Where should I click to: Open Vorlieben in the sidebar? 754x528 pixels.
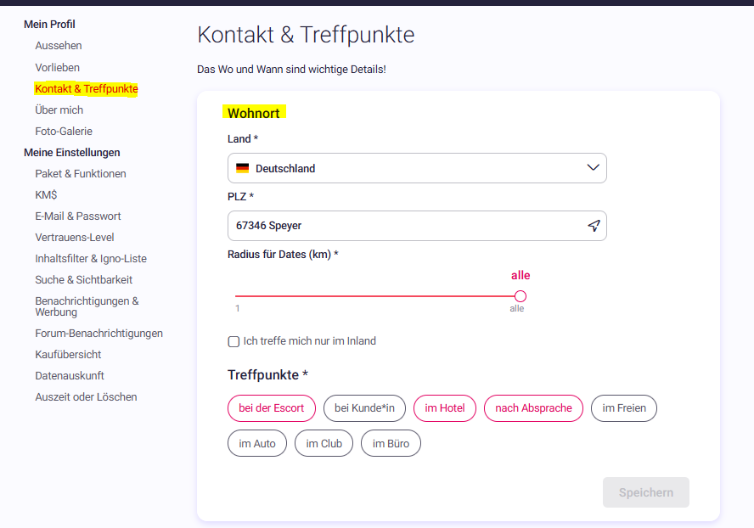coord(57,68)
